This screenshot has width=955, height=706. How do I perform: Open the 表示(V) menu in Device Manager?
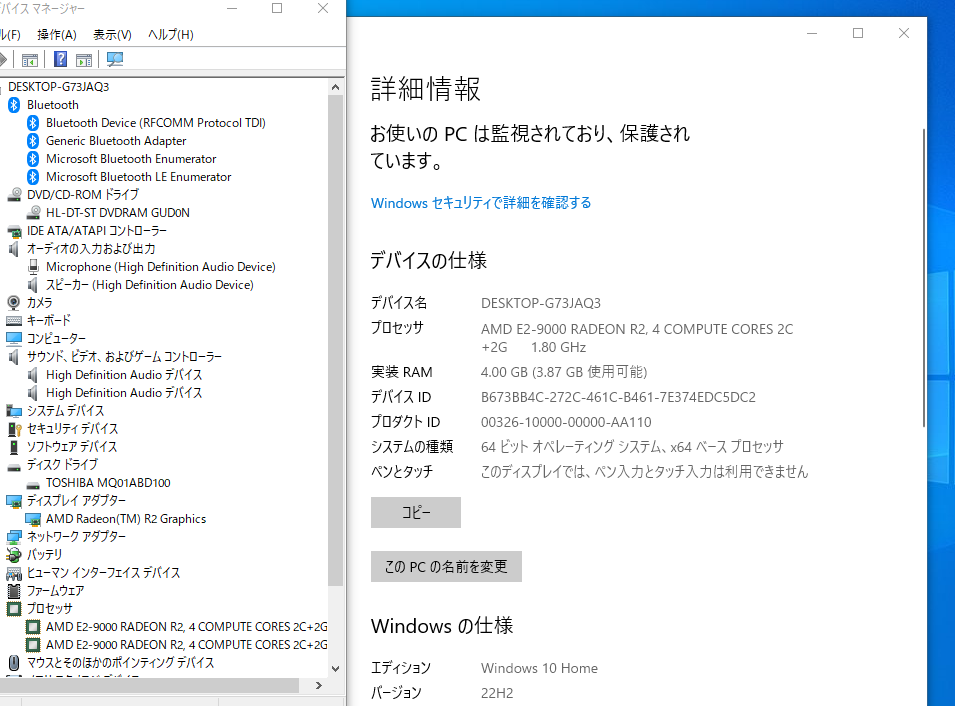112,35
